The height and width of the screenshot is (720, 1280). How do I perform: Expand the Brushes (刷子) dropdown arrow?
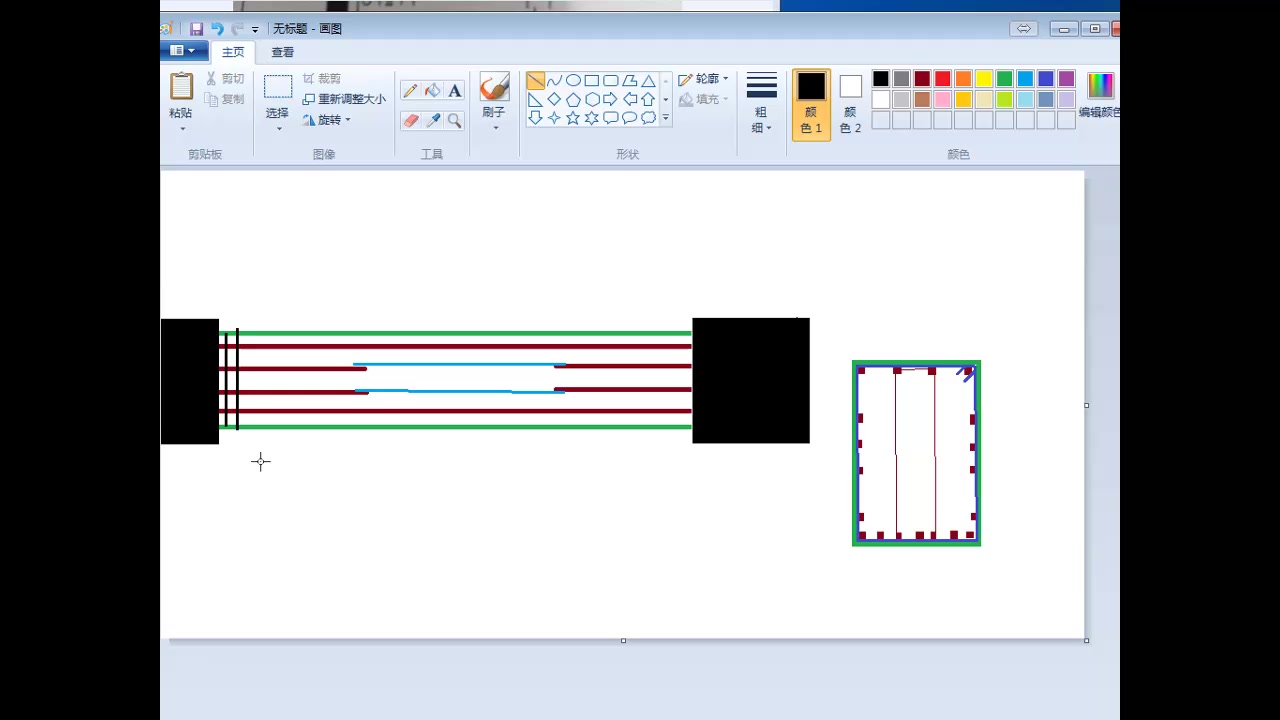click(495, 128)
